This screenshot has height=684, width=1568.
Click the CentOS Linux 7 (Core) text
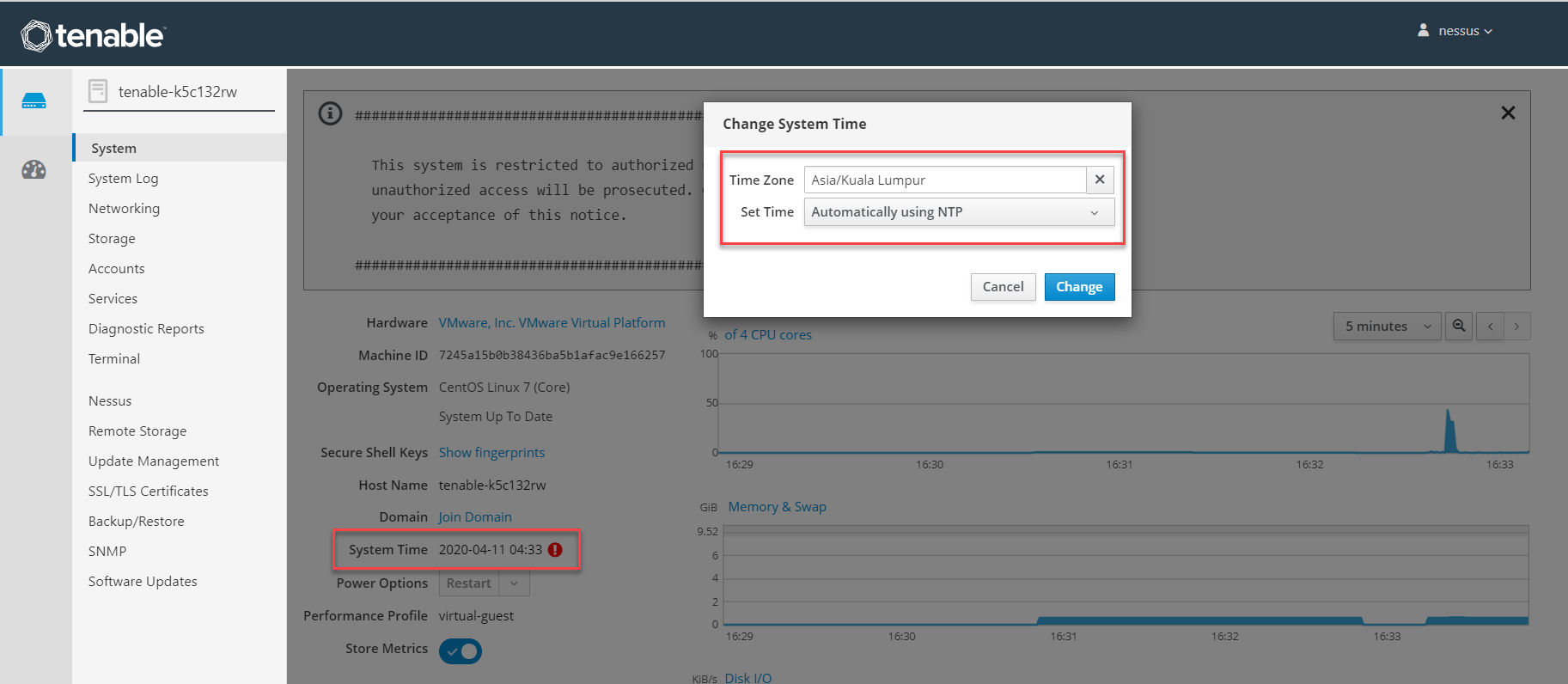[504, 387]
